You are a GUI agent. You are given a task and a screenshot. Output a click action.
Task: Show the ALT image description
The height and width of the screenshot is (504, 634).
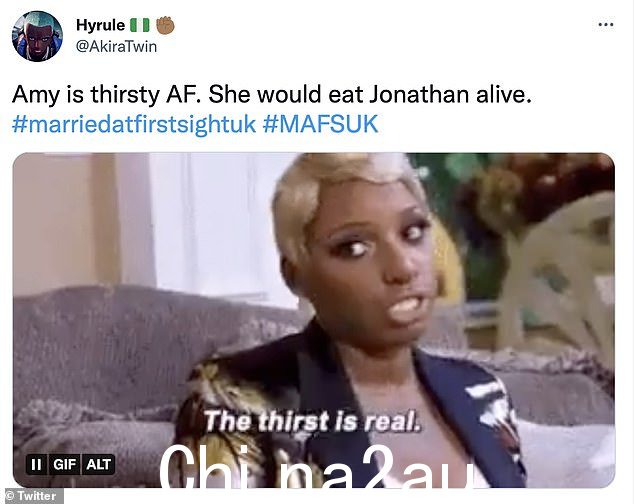(x=98, y=464)
